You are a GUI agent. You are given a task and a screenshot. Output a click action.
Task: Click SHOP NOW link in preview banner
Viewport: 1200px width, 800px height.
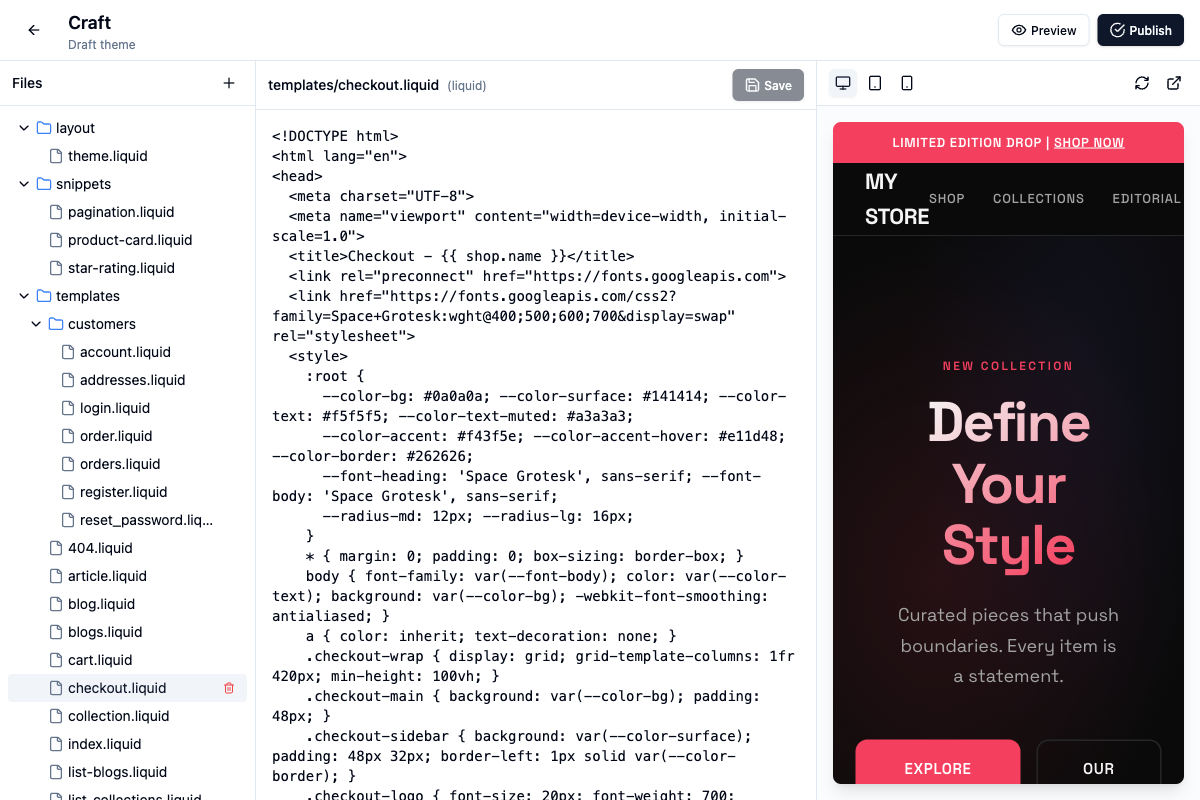coord(1089,143)
